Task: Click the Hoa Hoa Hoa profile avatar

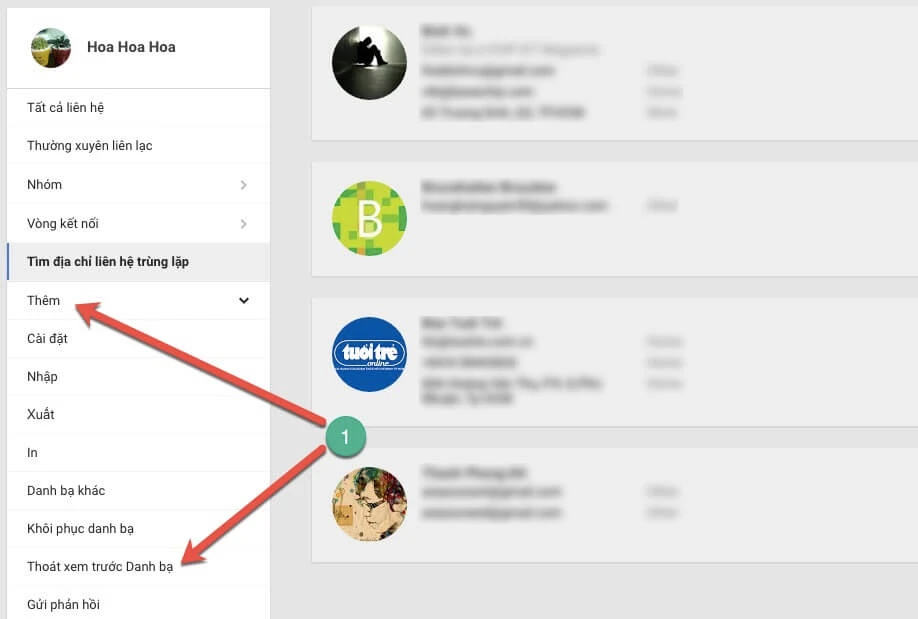Action: 51,47
